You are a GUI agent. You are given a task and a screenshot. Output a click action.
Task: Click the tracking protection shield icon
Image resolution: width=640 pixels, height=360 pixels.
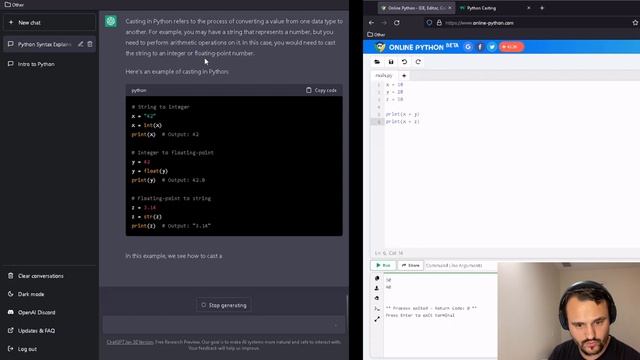[429, 23]
